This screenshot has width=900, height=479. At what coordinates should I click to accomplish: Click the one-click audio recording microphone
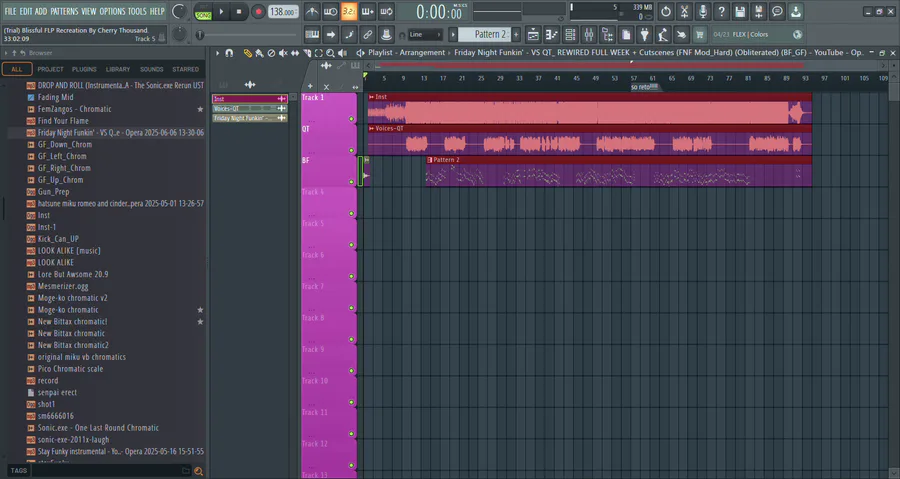tap(703, 11)
